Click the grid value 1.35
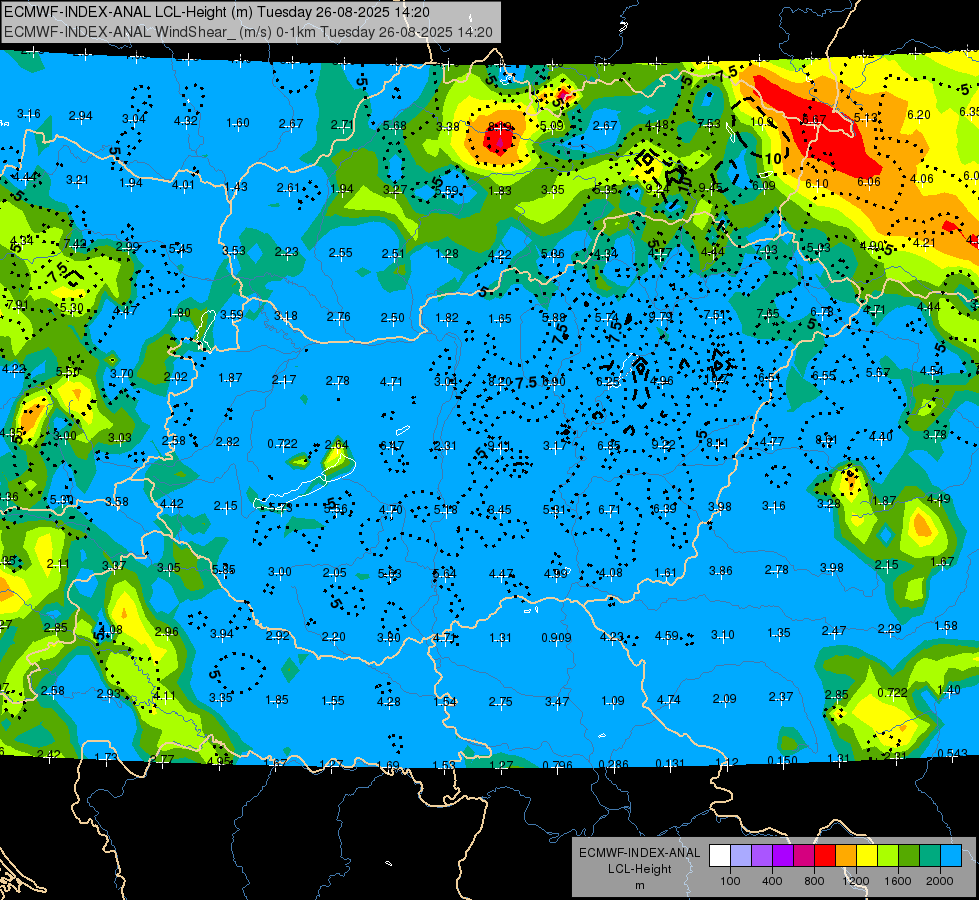 click(x=779, y=633)
